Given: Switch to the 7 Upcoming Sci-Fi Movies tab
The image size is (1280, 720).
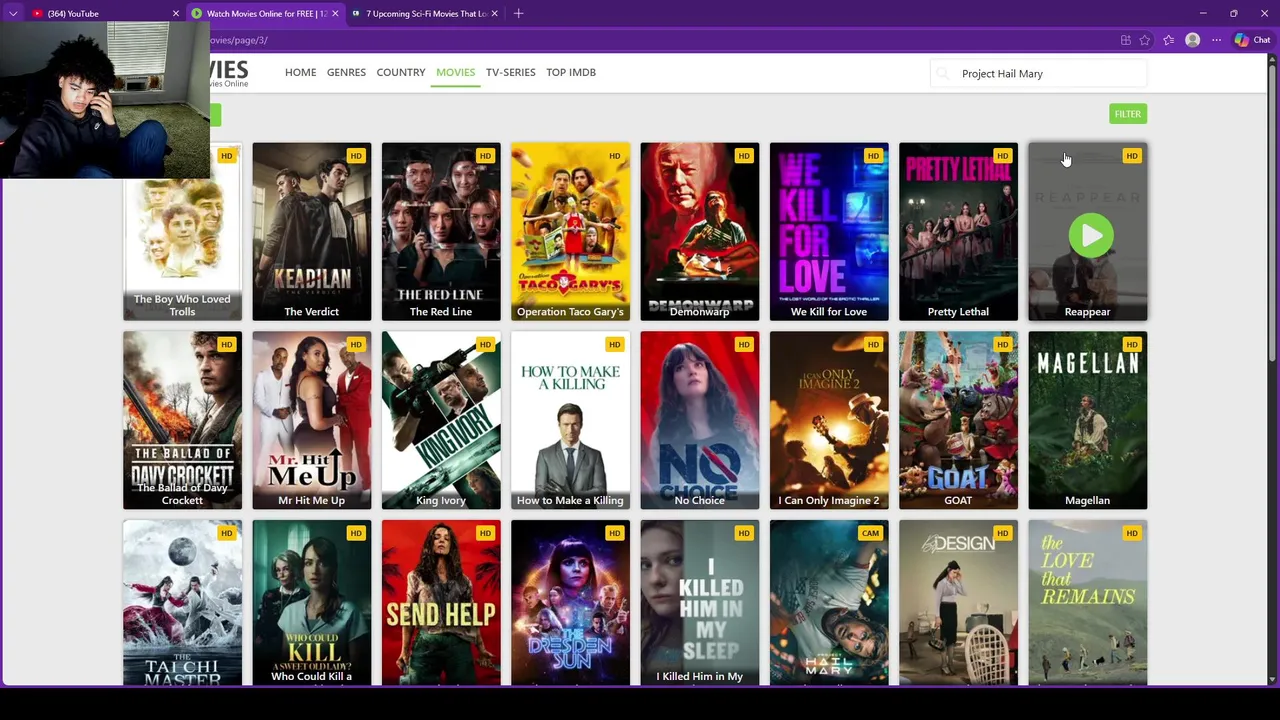Looking at the screenshot, I should 425,13.
